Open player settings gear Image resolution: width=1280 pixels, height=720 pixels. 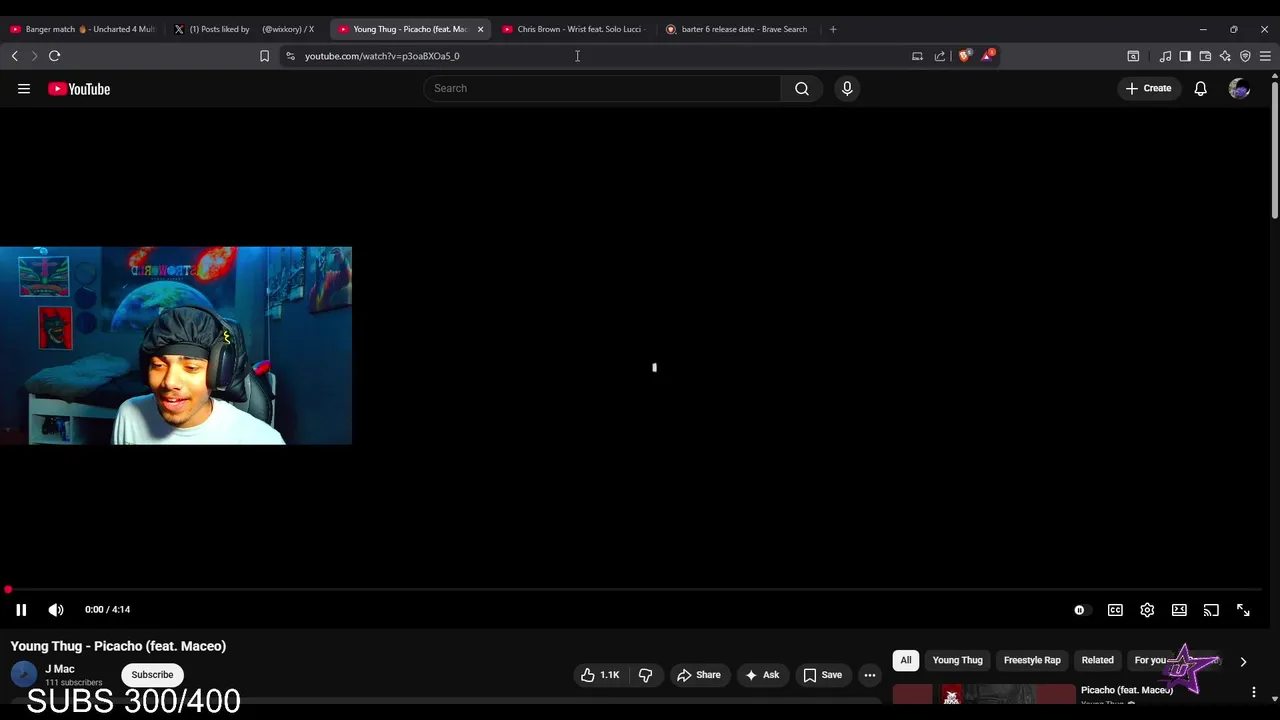point(1147,610)
